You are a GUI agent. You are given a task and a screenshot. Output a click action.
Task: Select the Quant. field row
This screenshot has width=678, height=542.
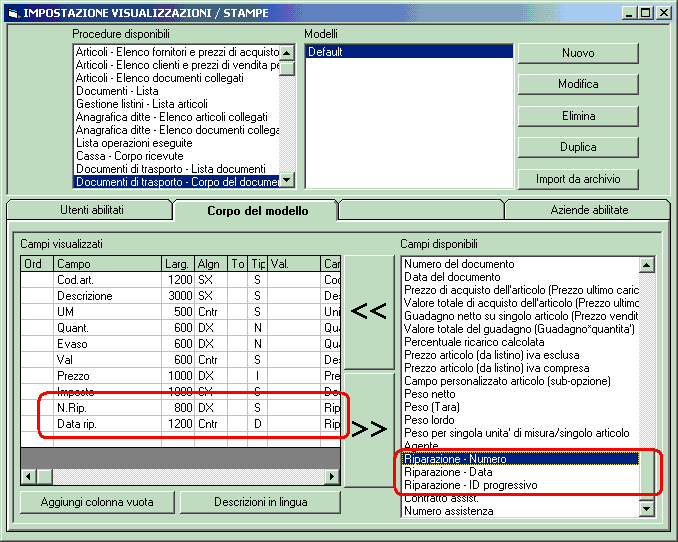(x=181, y=328)
